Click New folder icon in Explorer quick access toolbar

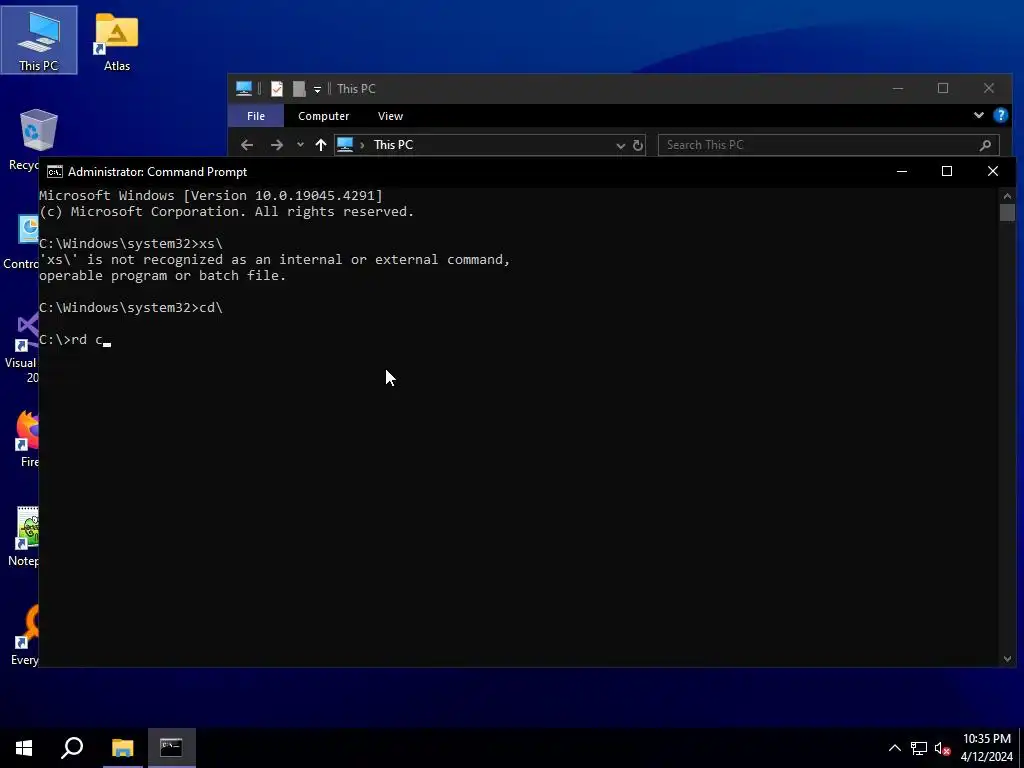(x=299, y=89)
